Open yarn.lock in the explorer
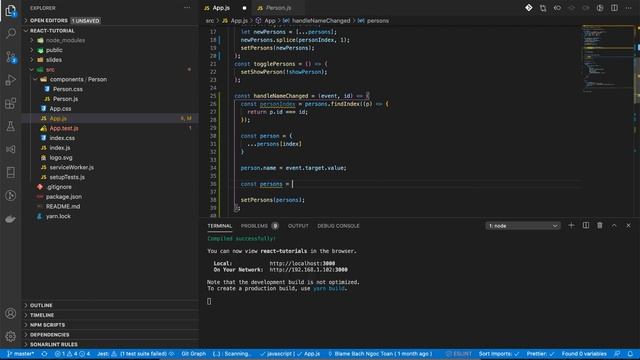Screen dimensions: 640x360 click(58, 216)
